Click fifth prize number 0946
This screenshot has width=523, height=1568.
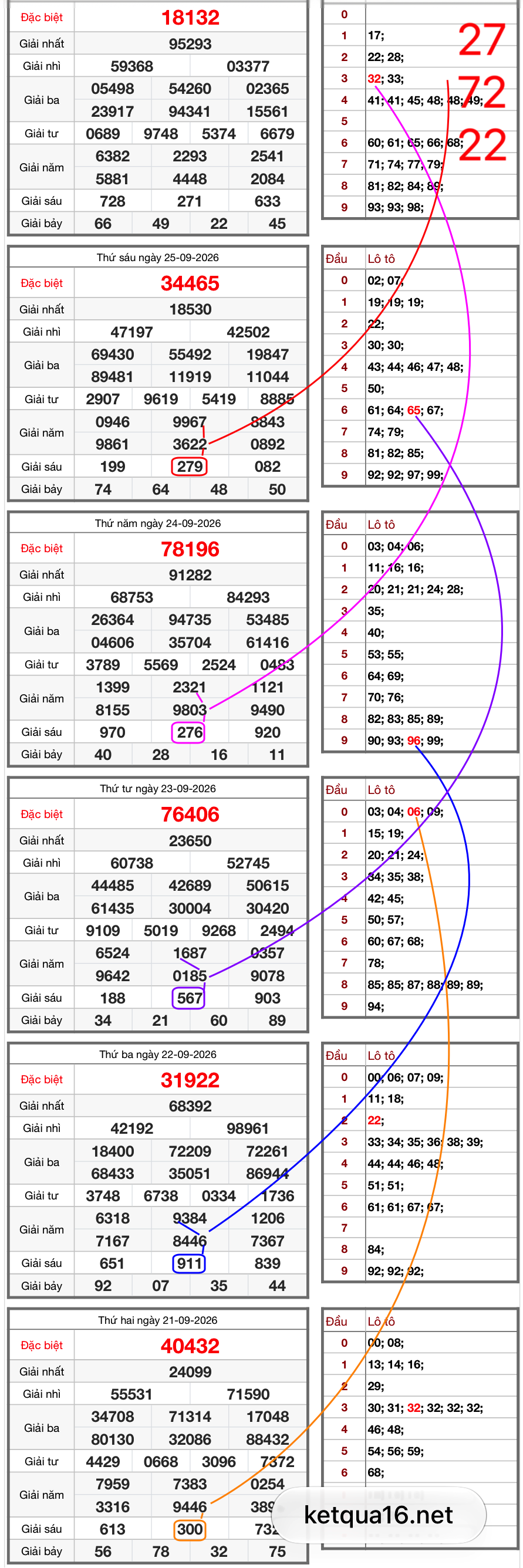(x=113, y=422)
